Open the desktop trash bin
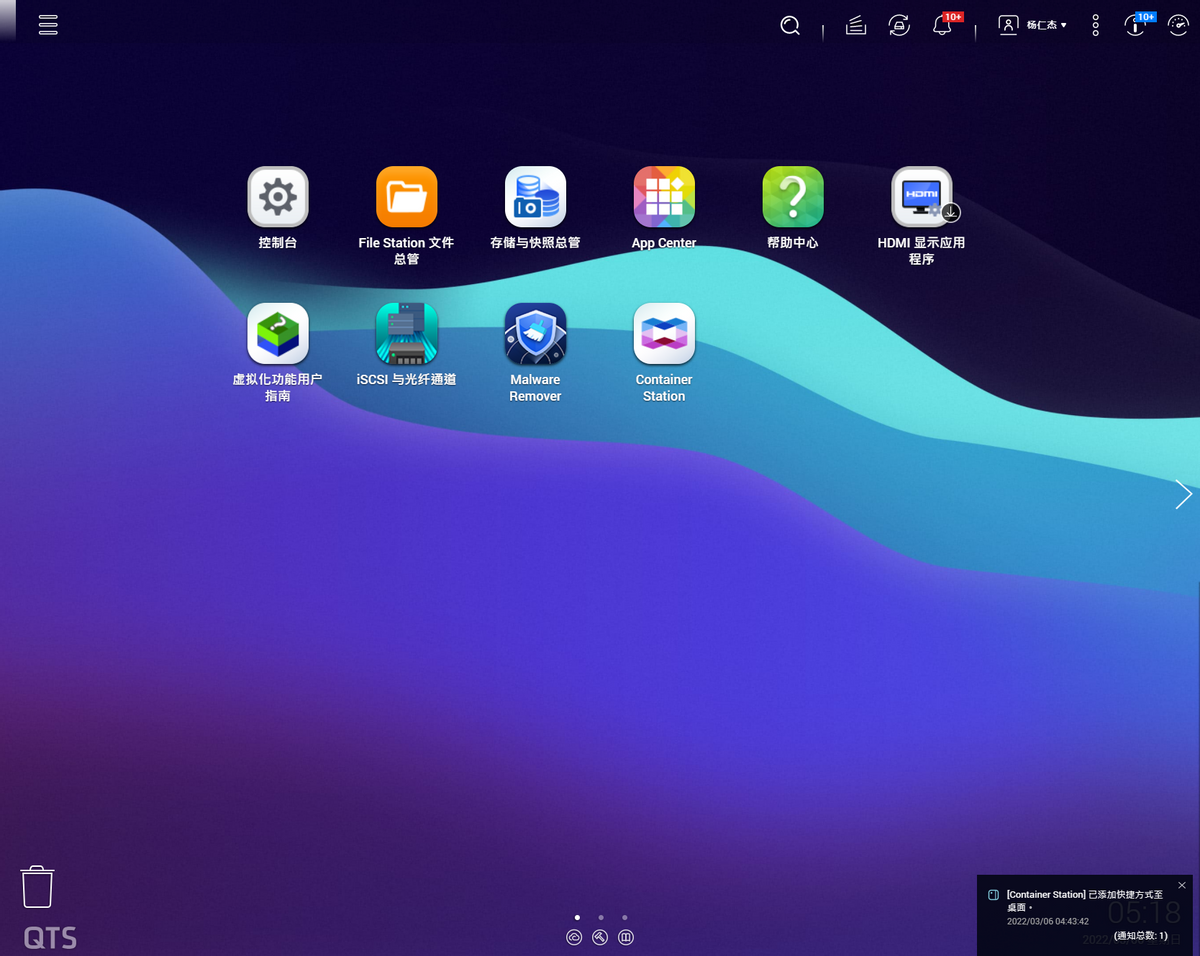The width and height of the screenshot is (1200, 956). [x=37, y=887]
